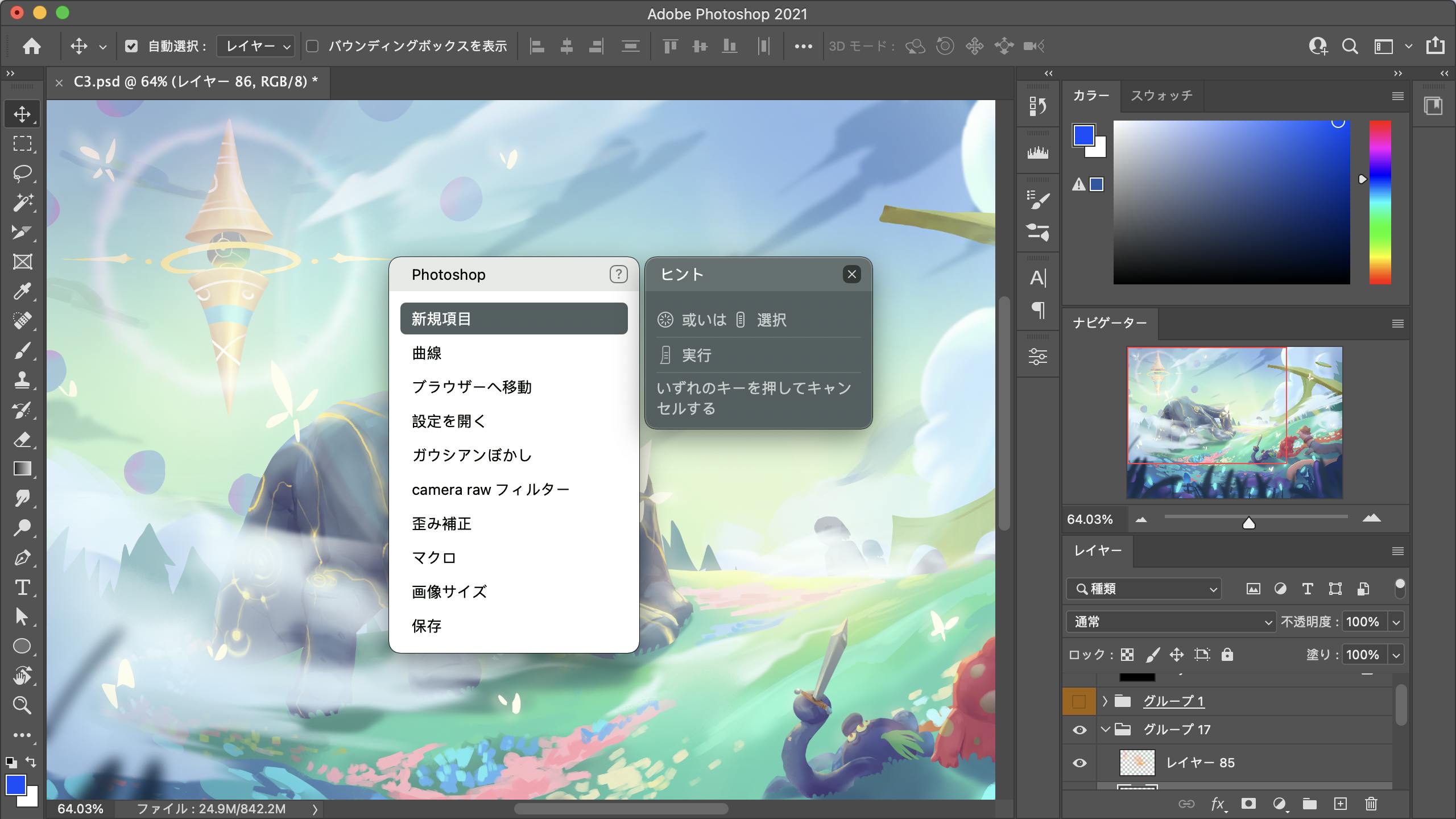The image size is (1456, 819).
Task: Select the Clone Stamp tool
Action: pyautogui.click(x=22, y=380)
